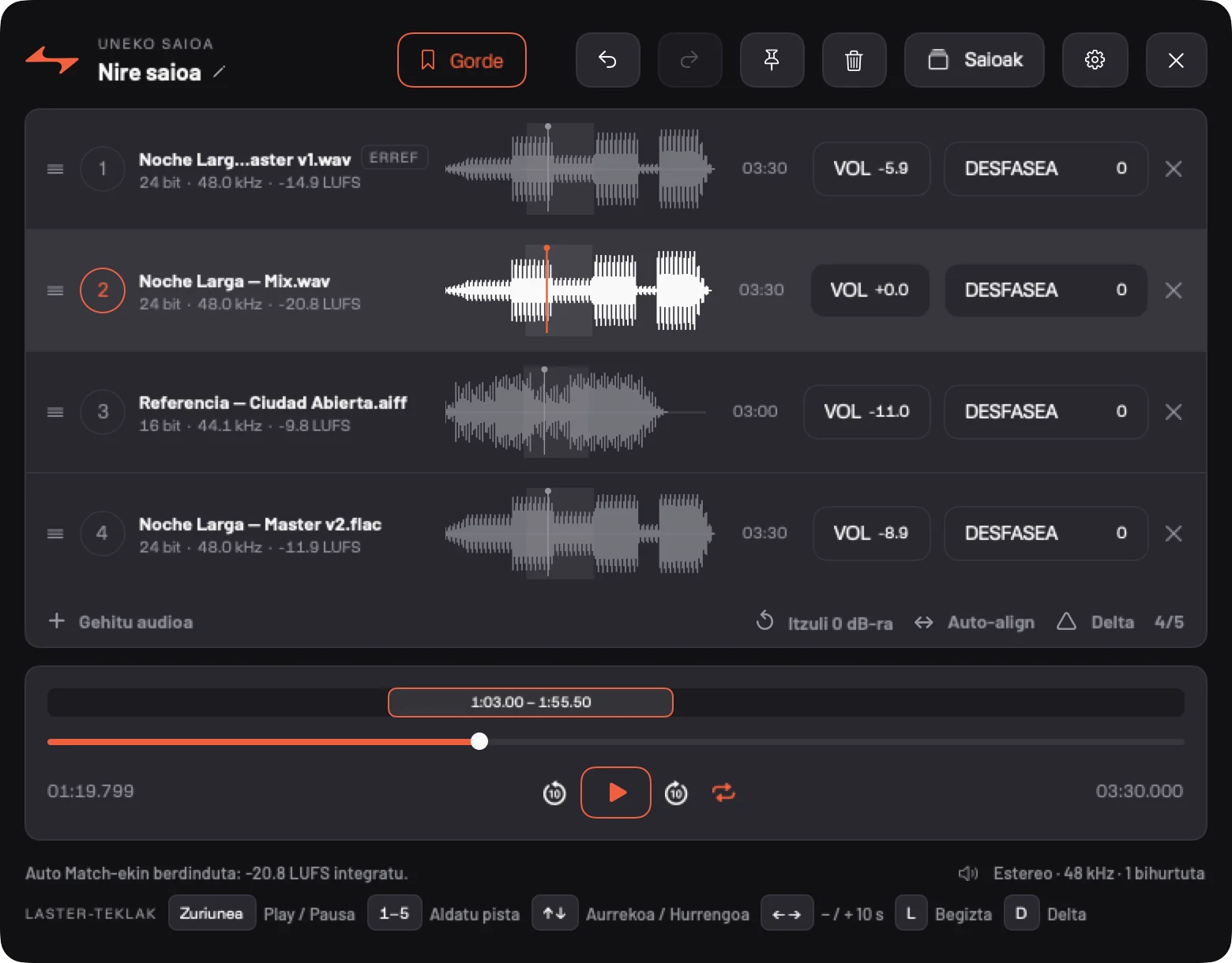
Task: Start playback with the play button
Action: point(616,792)
